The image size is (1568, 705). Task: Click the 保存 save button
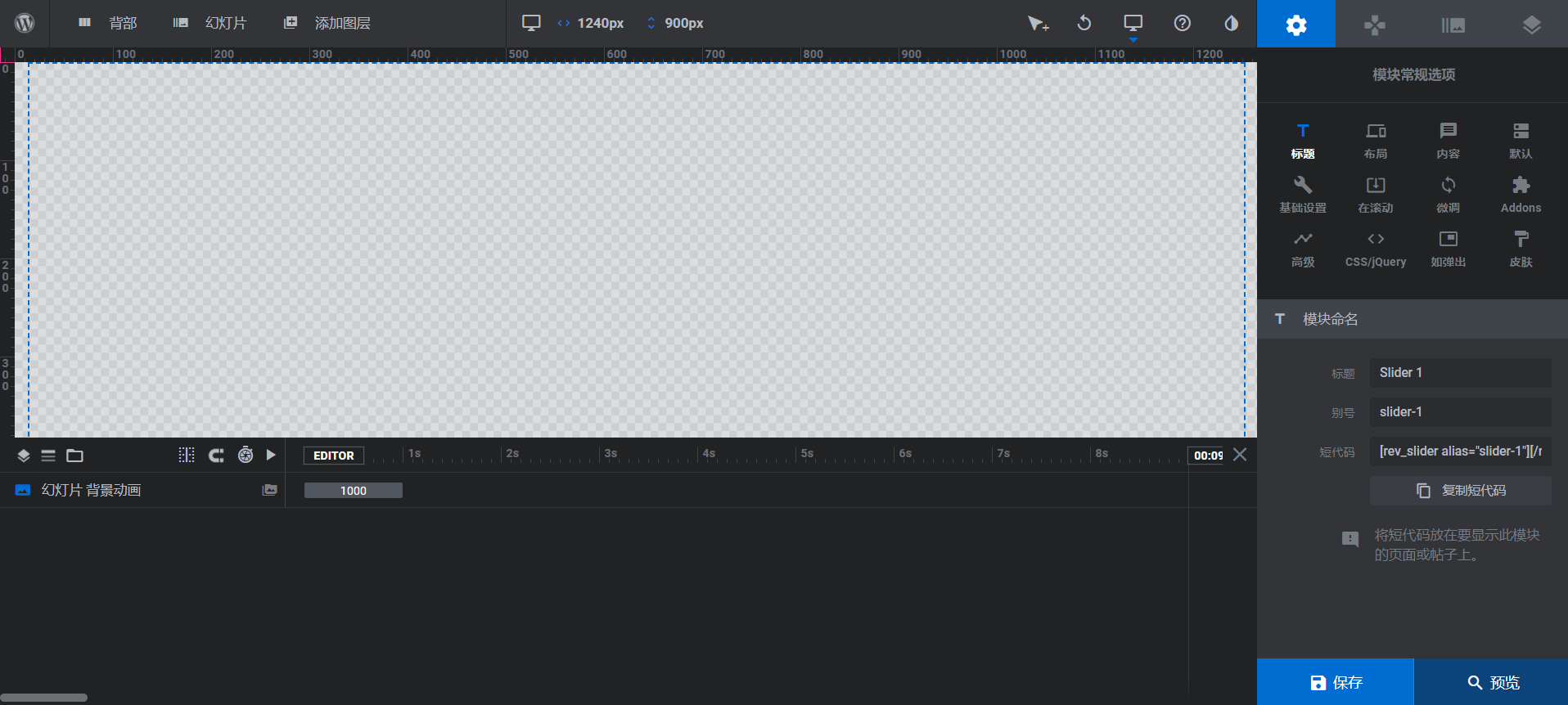click(1336, 682)
